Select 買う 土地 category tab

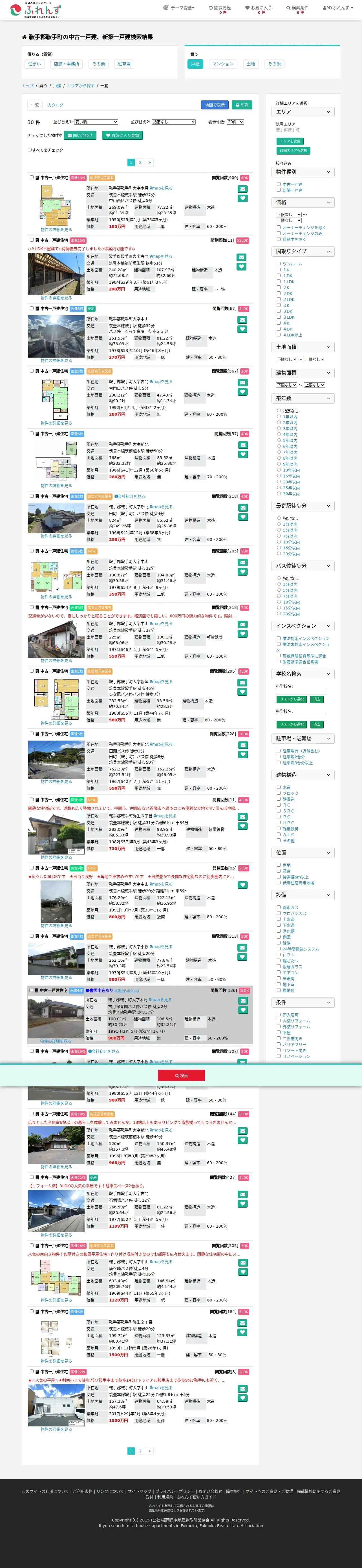251,64
